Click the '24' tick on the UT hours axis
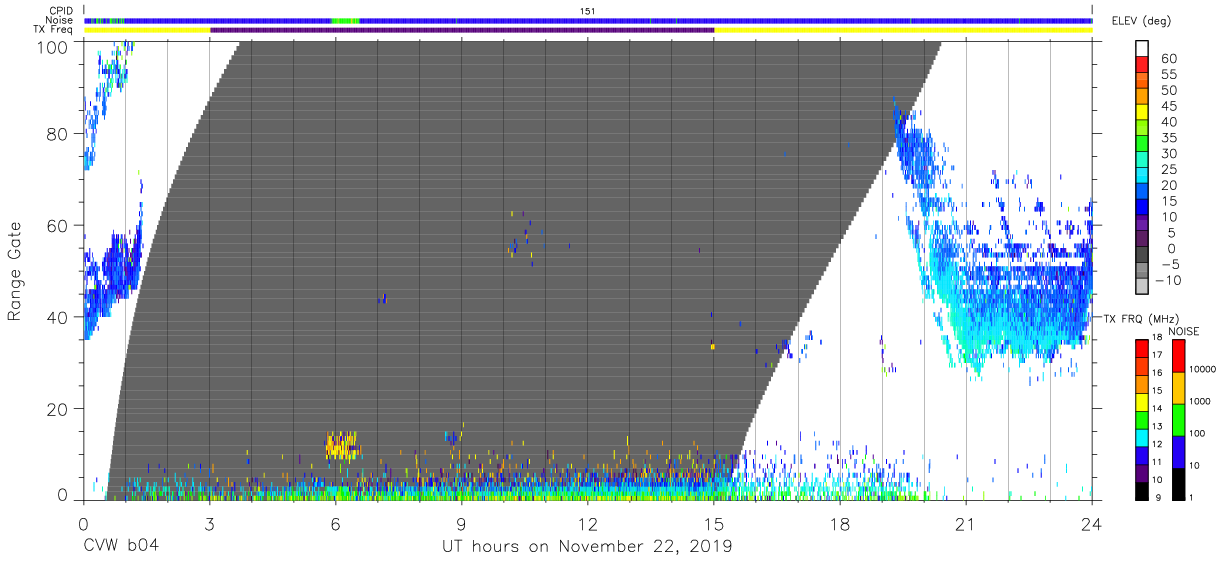Screen dimensions: 1228x567 (x=1092, y=523)
